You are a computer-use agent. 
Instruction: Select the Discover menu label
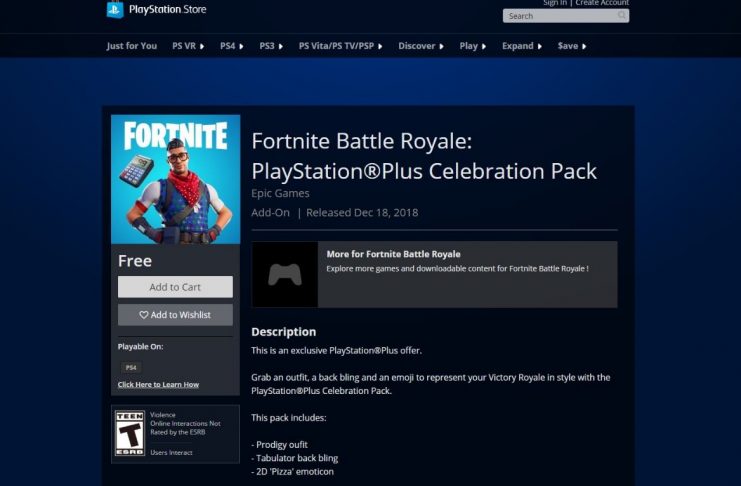pos(416,46)
